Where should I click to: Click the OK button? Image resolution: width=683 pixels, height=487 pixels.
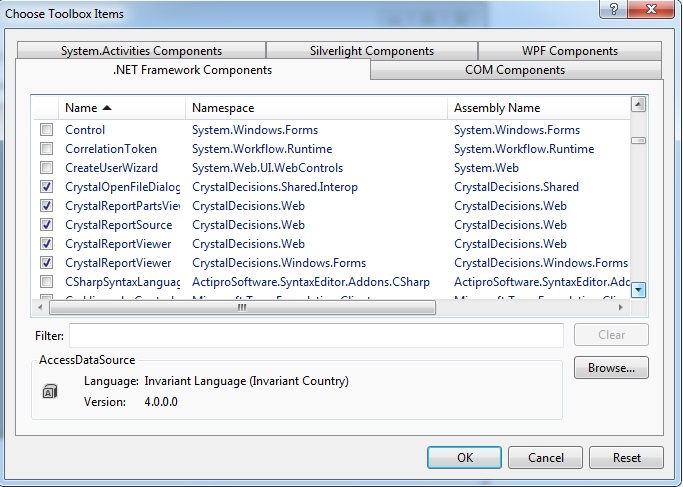(464, 457)
